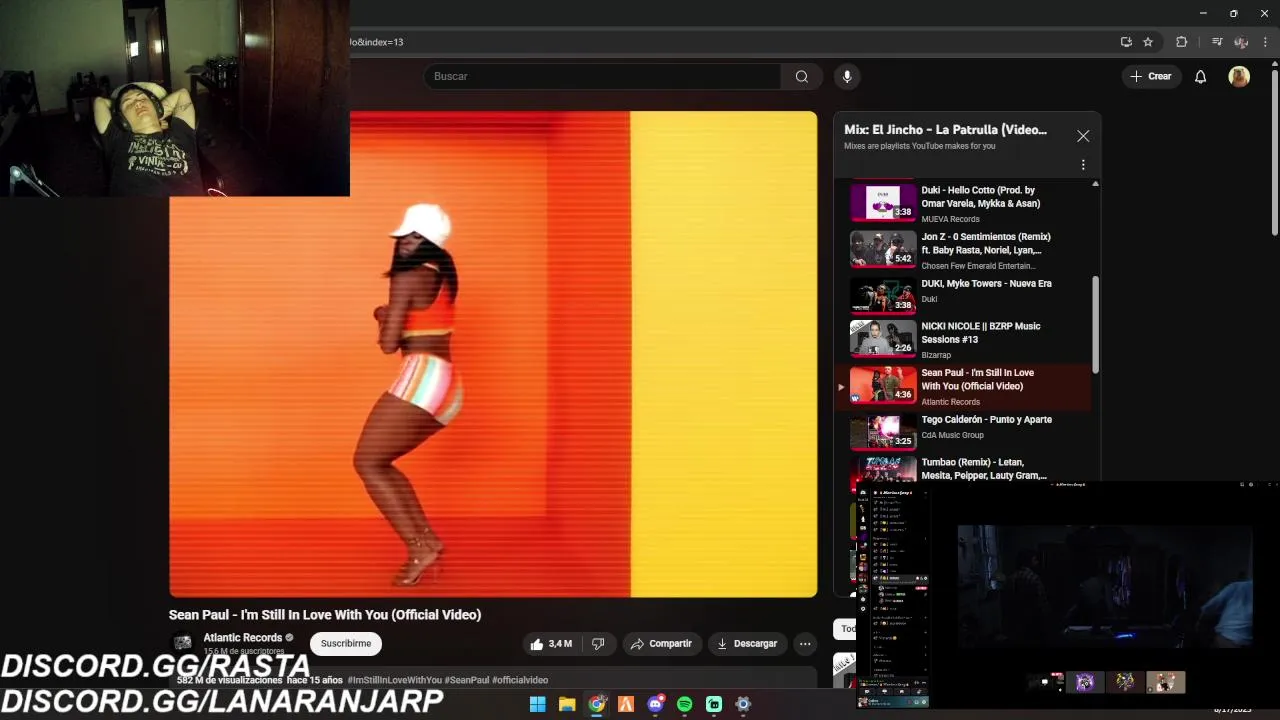Open the Mix playlist options menu
The height and width of the screenshot is (720, 1280).
pos(1083,165)
